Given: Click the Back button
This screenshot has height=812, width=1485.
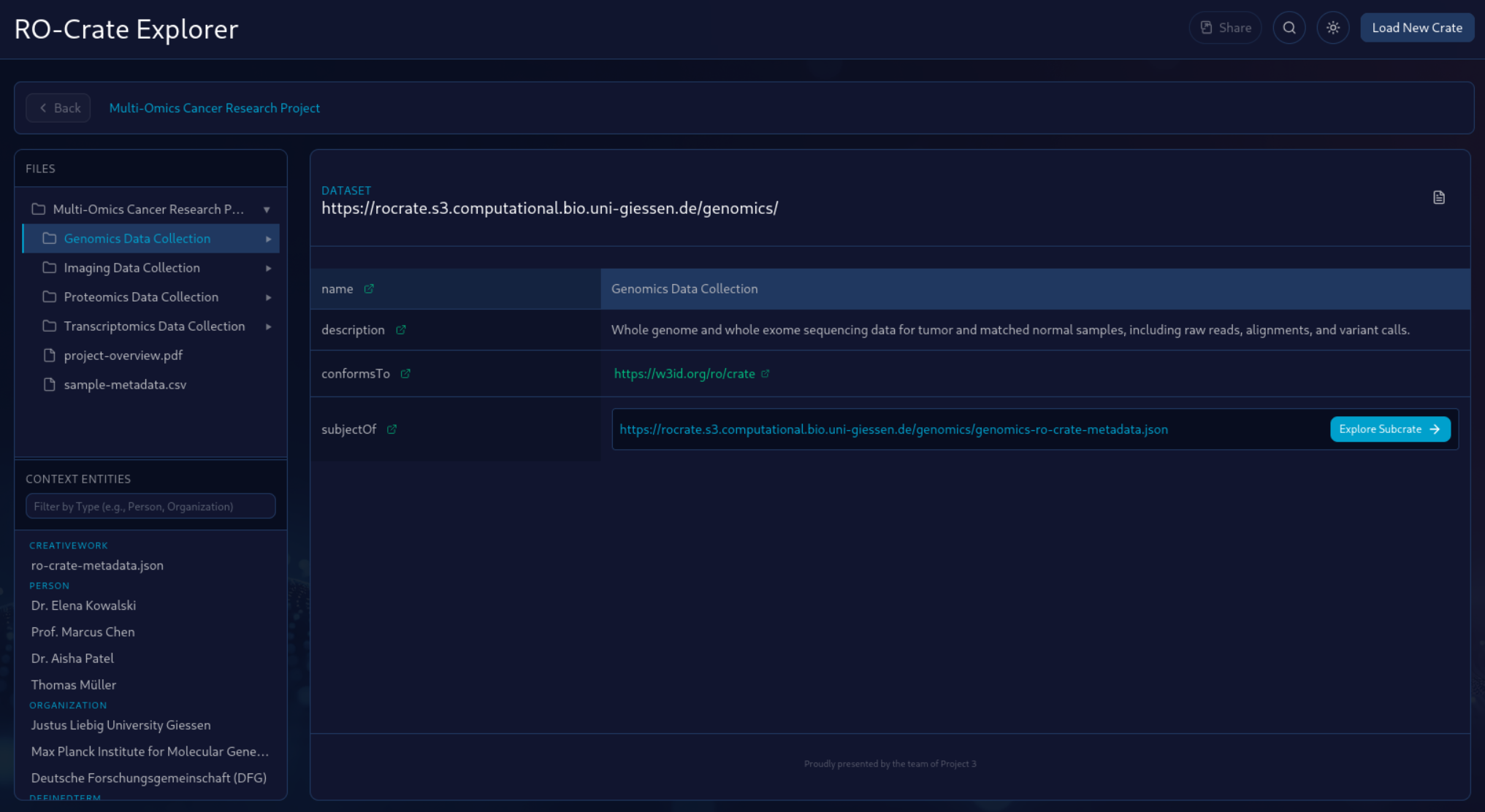Looking at the screenshot, I should tap(58, 108).
